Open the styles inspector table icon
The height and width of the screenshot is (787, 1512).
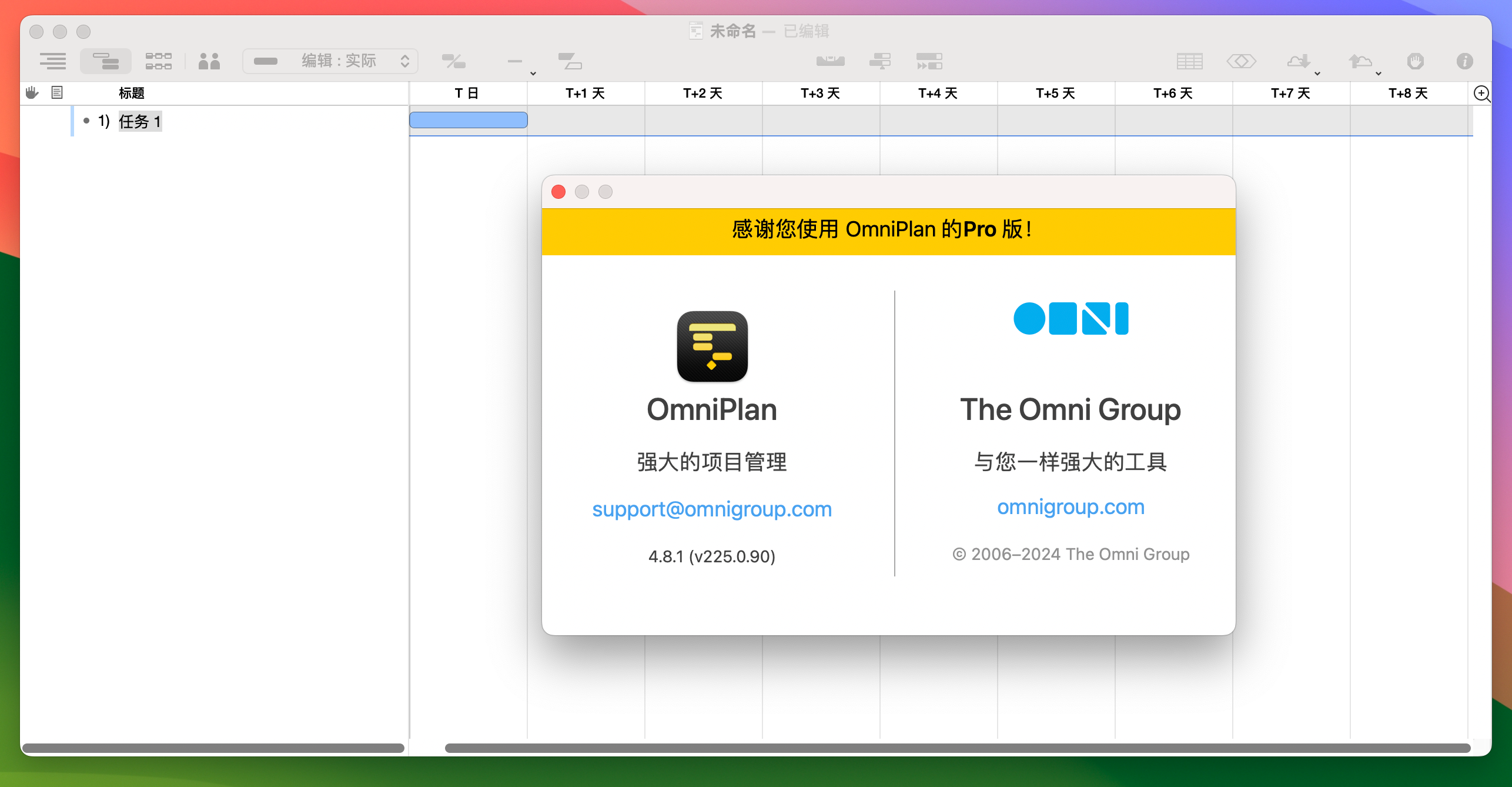coord(1189,61)
